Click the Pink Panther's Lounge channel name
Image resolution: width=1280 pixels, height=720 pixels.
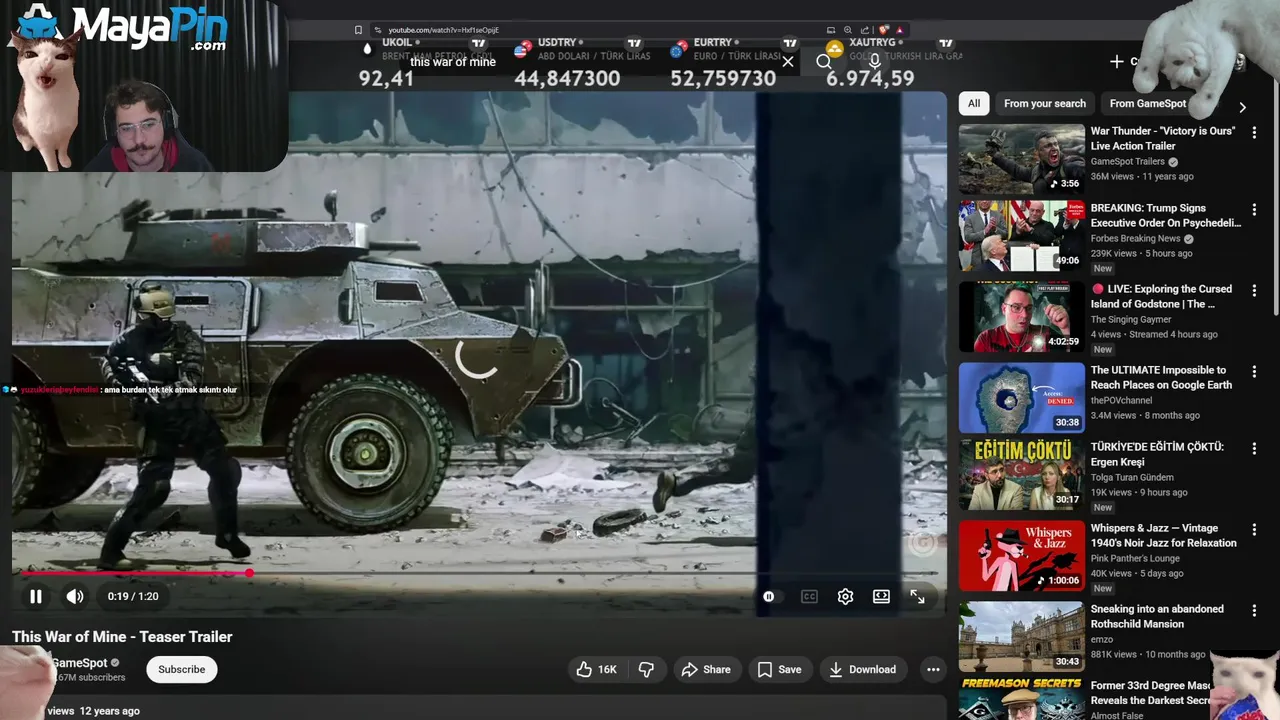tap(1135, 559)
